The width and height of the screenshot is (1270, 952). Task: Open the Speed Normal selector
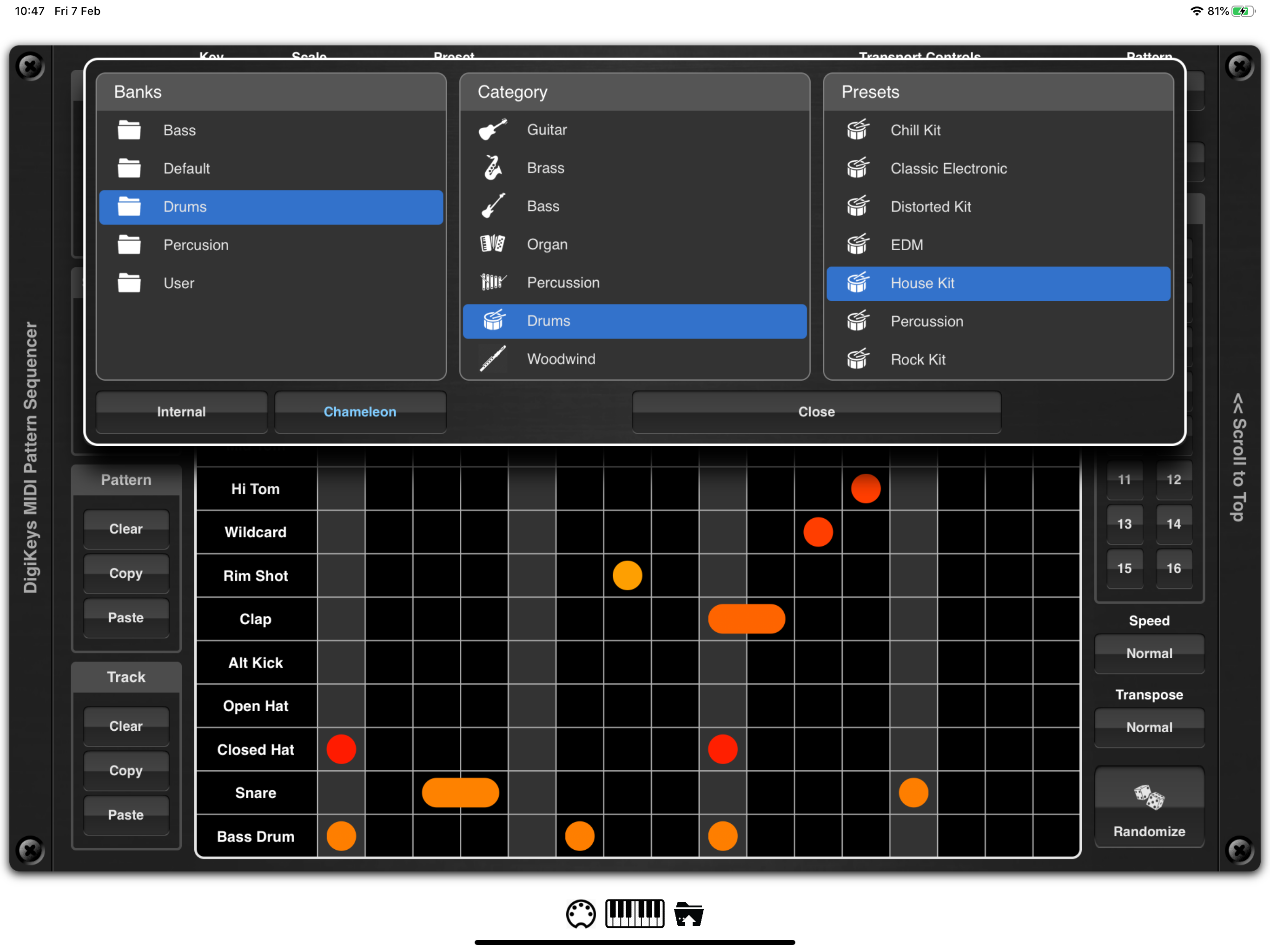[1149, 654]
